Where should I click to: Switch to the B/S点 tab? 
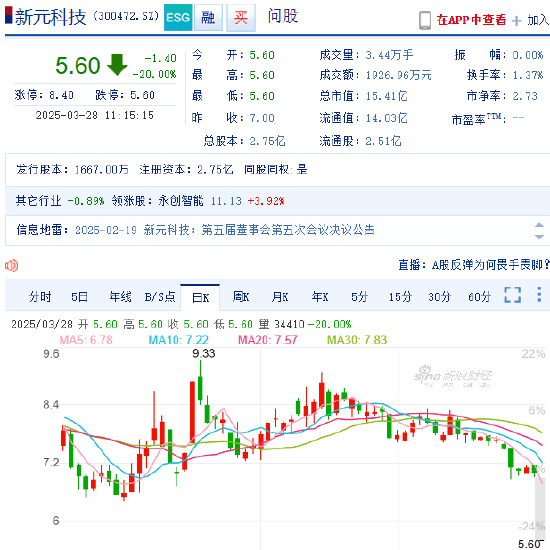point(160,297)
